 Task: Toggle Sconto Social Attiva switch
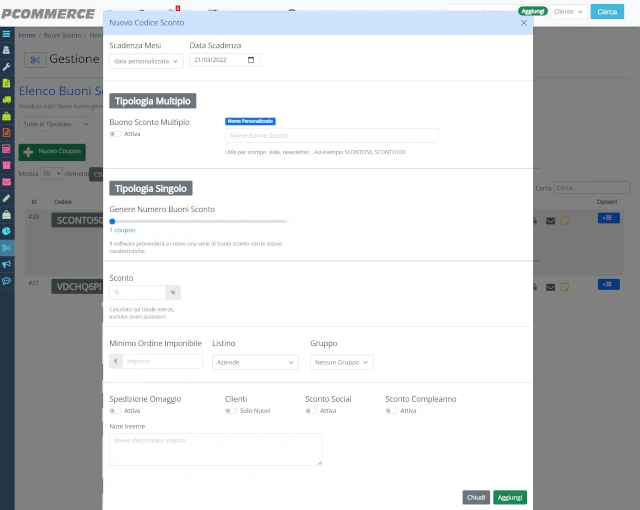tap(311, 411)
